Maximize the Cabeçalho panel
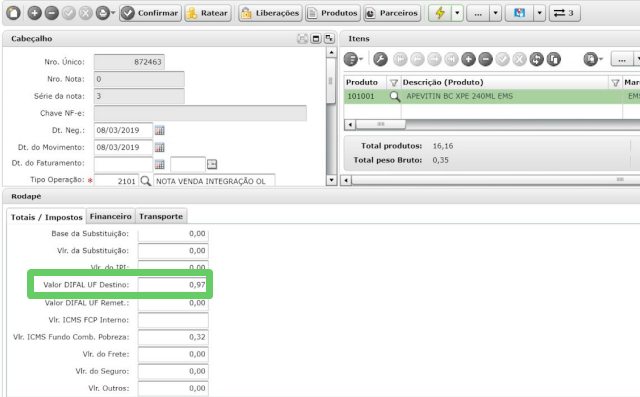Image resolution: width=640 pixels, height=397 pixels. 316,39
